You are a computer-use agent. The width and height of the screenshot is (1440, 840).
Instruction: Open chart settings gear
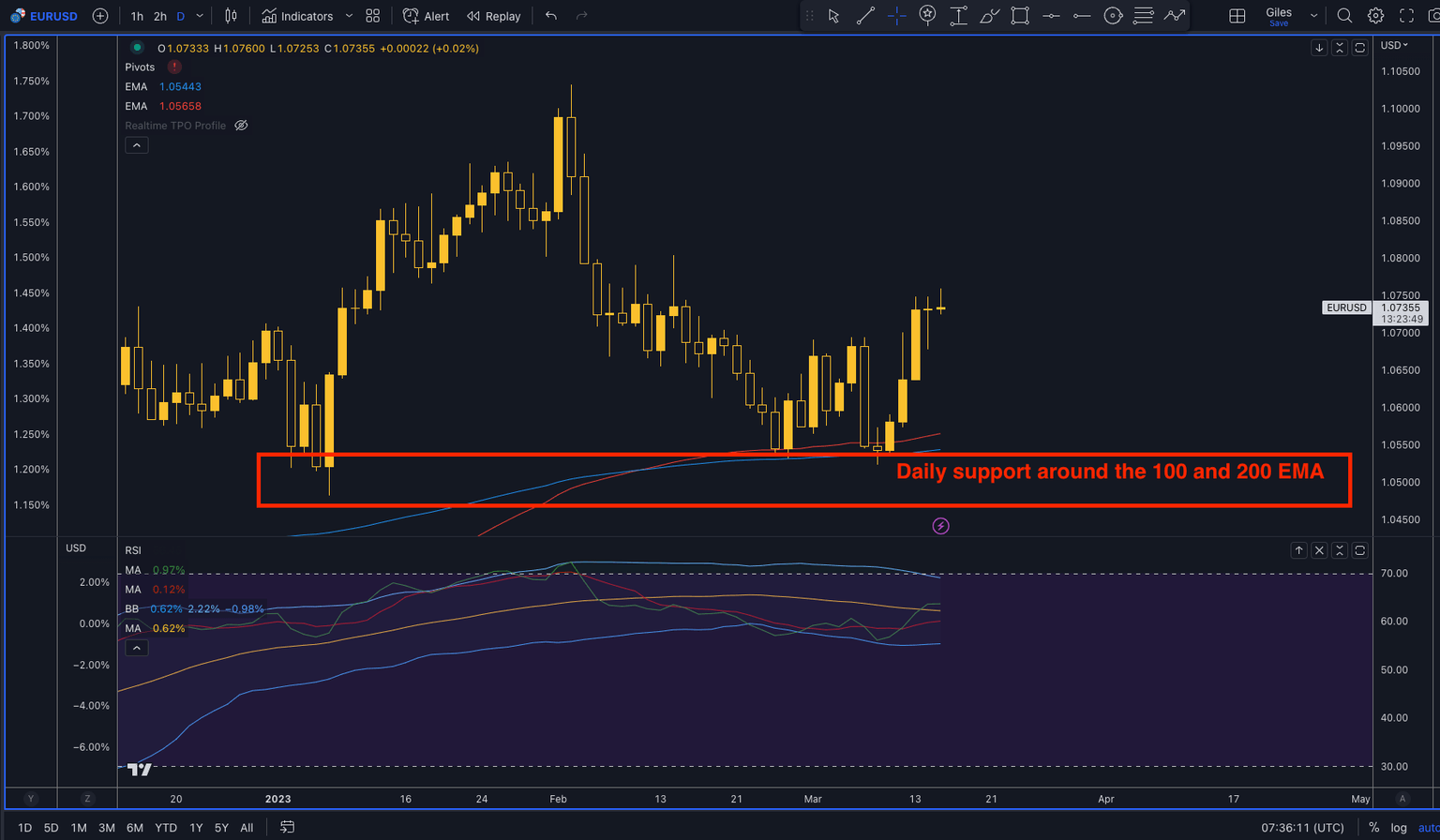coord(1375,16)
